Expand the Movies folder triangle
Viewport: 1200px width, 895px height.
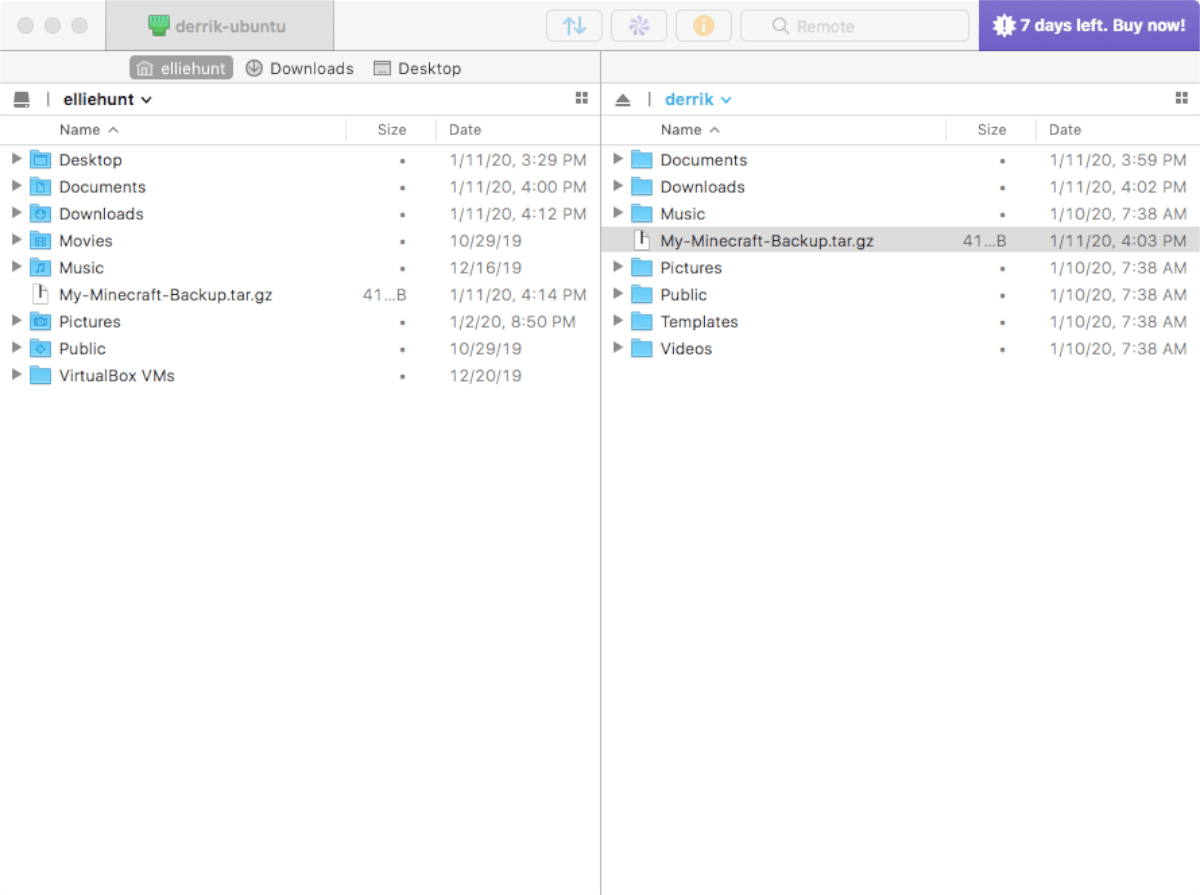point(16,240)
